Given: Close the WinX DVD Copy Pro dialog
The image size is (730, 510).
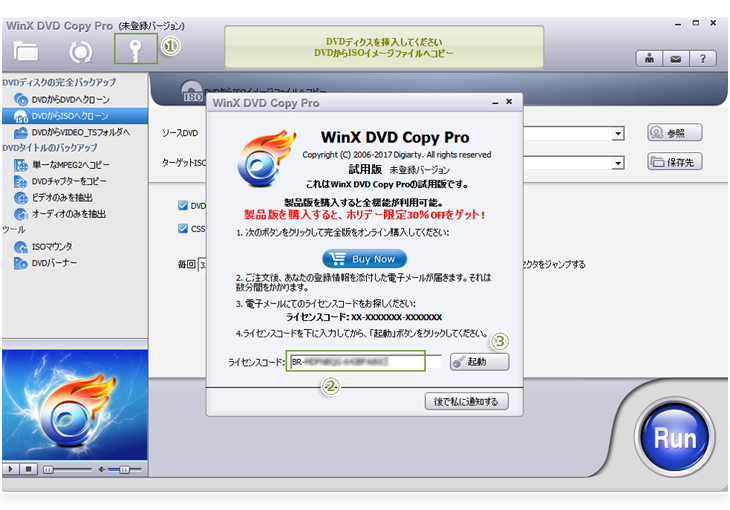Looking at the screenshot, I should [x=509, y=102].
